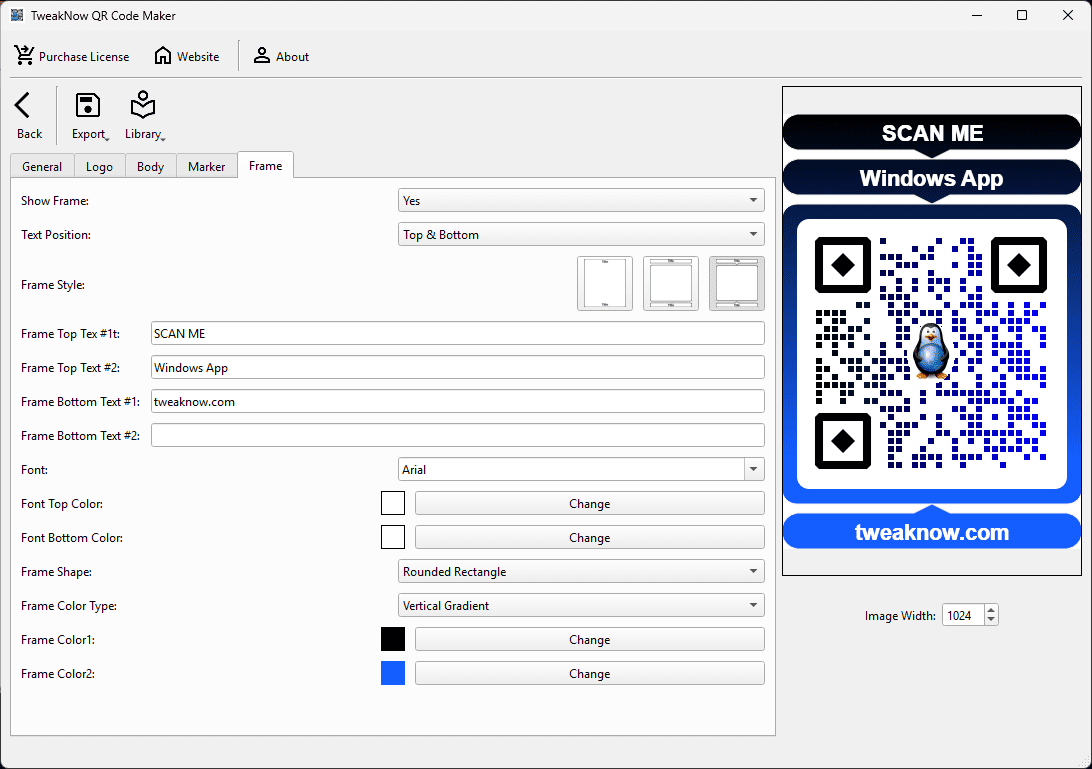The height and width of the screenshot is (769, 1092).
Task: Select the middle Frame Style option
Action: (671, 283)
